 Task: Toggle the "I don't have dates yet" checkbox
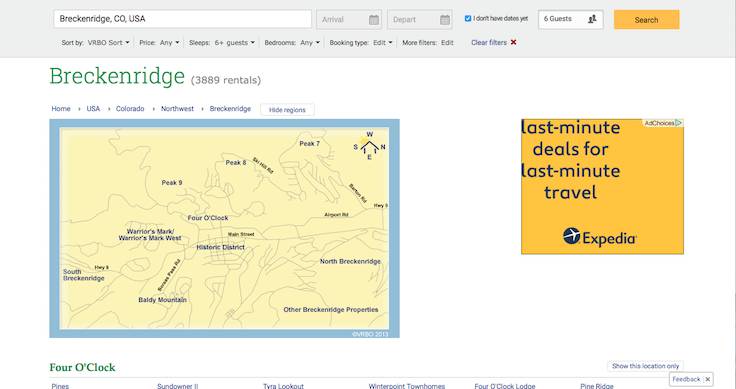(468, 19)
